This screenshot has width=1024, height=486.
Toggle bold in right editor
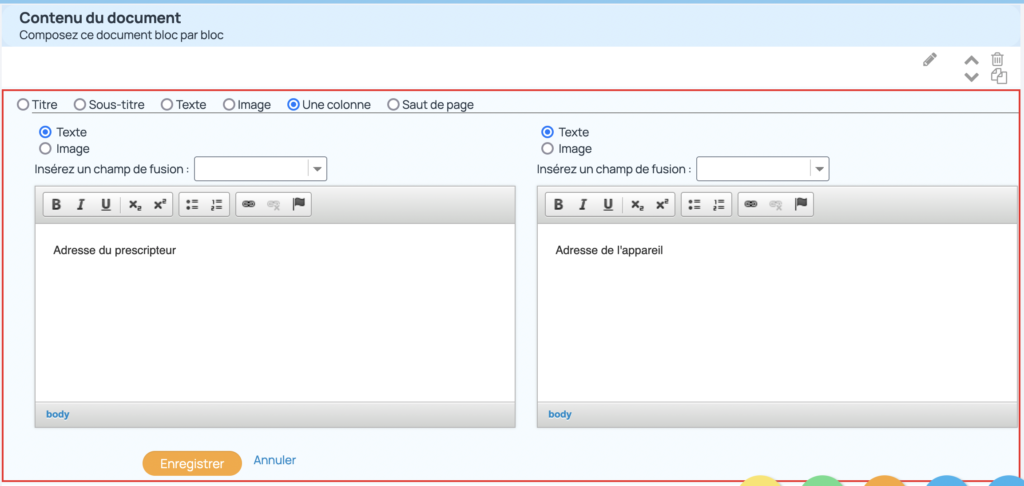pyautogui.click(x=558, y=204)
